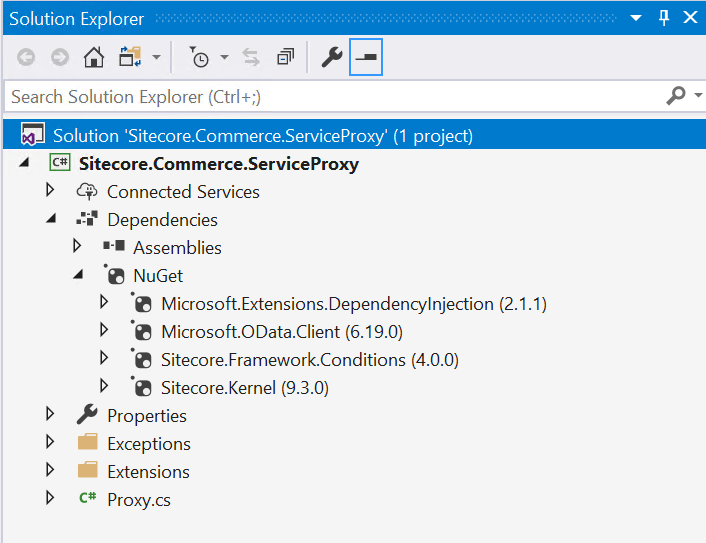Collapse the NuGet node
Image resolution: width=706 pixels, height=543 pixels.
click(x=78, y=275)
